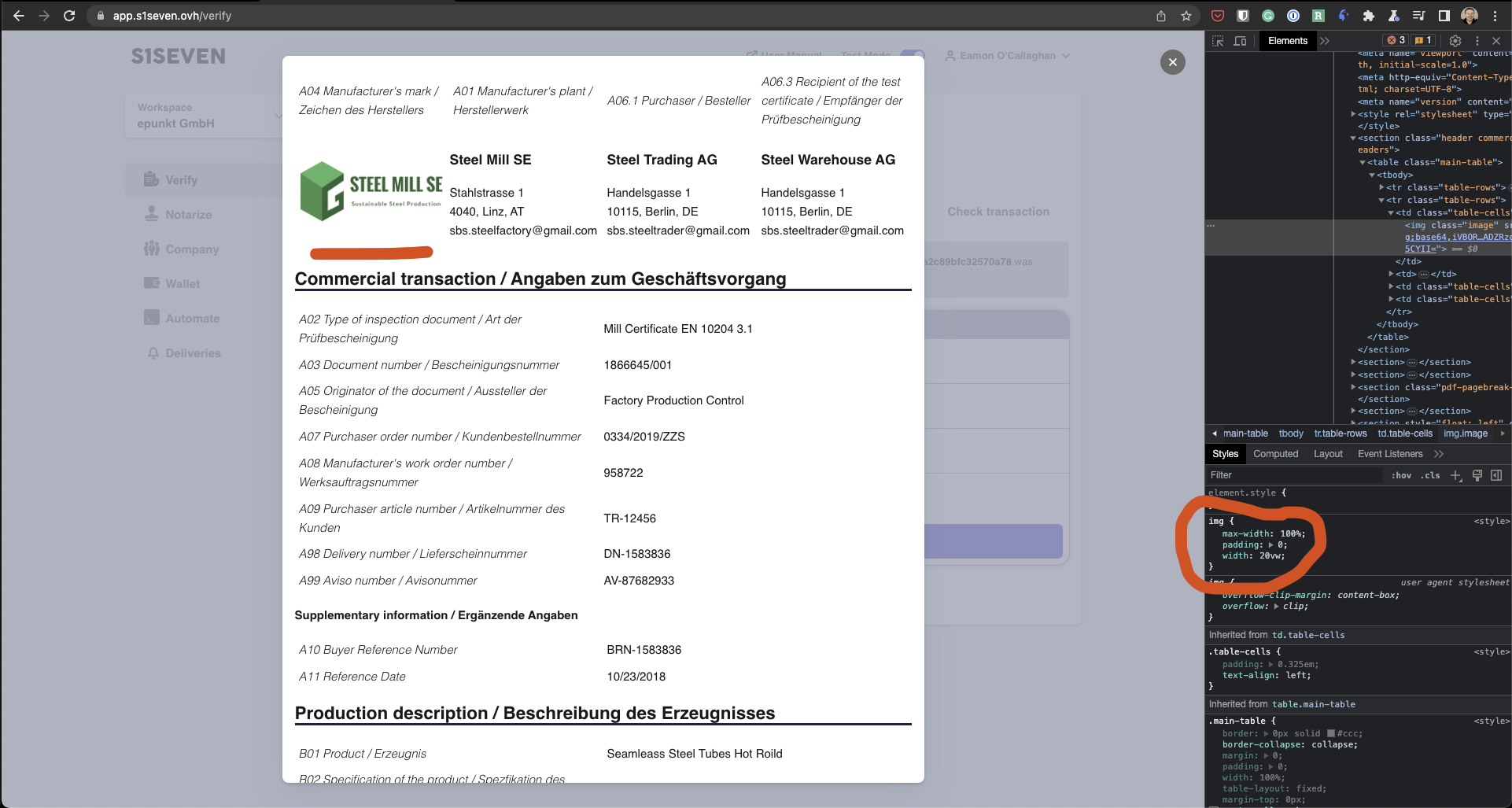Open Eamon O'Callaghan's account dropdown
Viewport: 1512px width, 808px height.
(x=1008, y=55)
